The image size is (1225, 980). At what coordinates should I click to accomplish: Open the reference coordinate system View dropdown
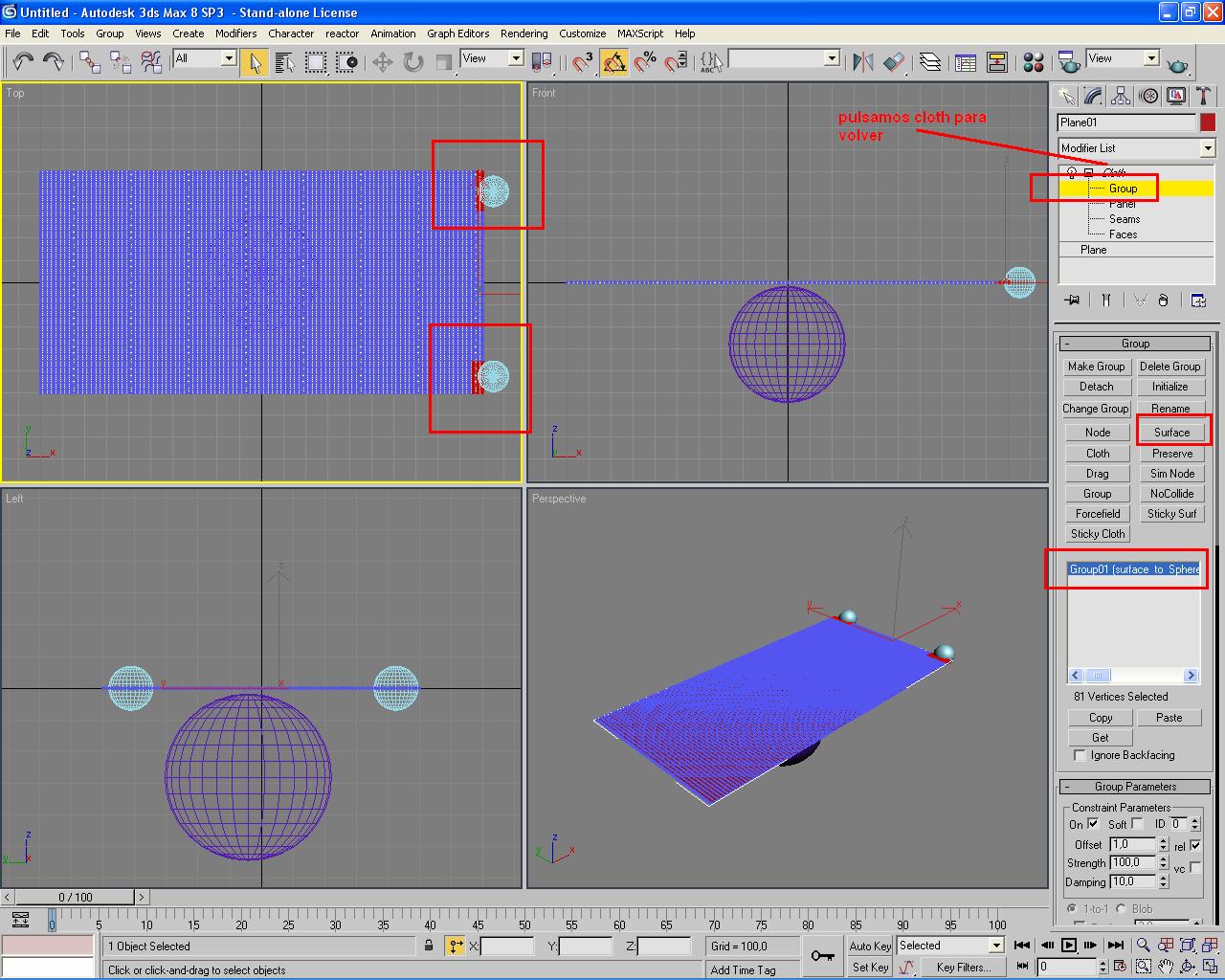point(516,58)
